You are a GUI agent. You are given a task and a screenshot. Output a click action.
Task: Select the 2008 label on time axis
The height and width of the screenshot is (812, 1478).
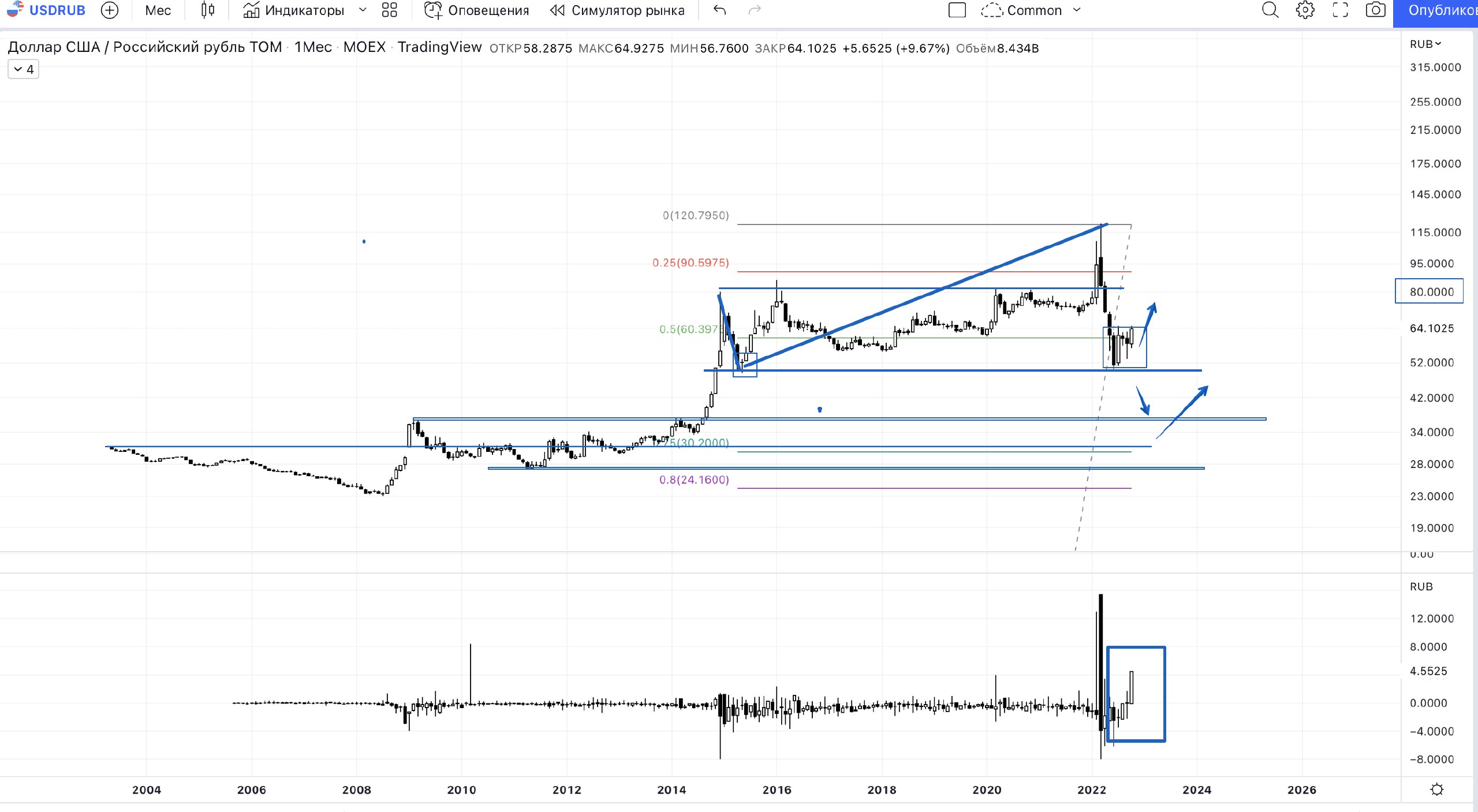click(x=356, y=790)
